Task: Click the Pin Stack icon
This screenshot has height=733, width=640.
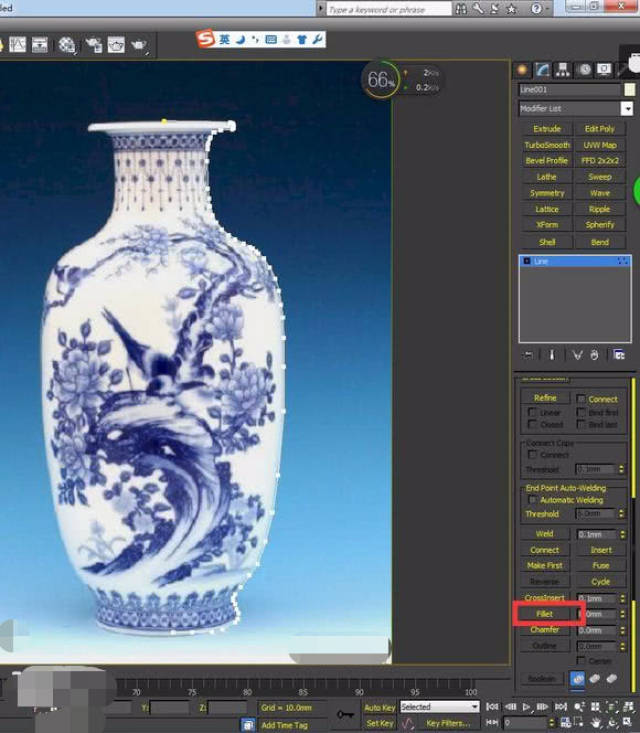Action: point(528,354)
